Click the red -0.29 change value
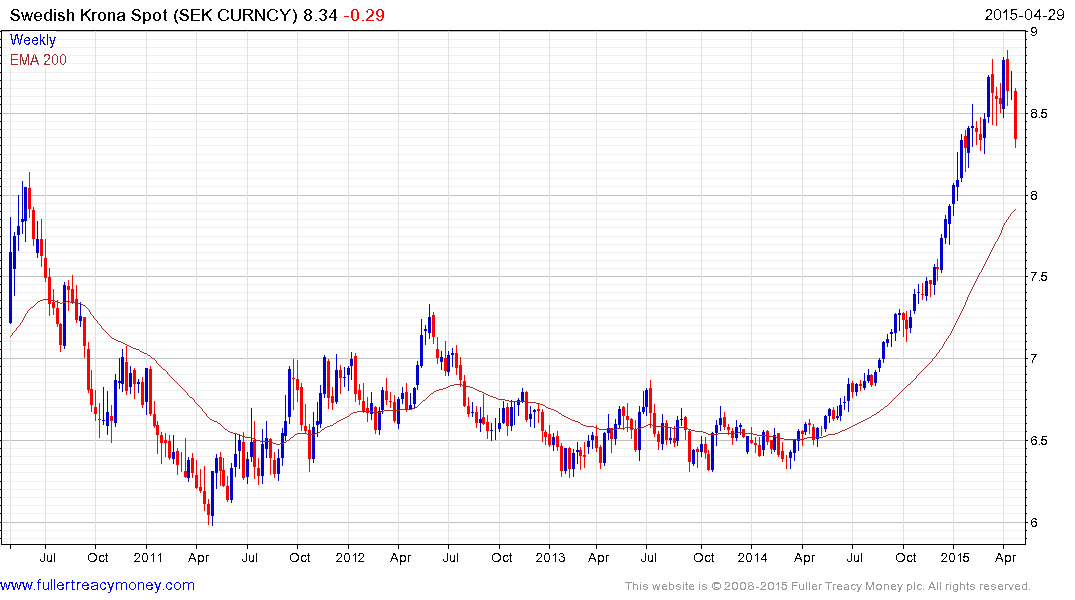The width and height of the screenshot is (1075, 600). pos(364,16)
